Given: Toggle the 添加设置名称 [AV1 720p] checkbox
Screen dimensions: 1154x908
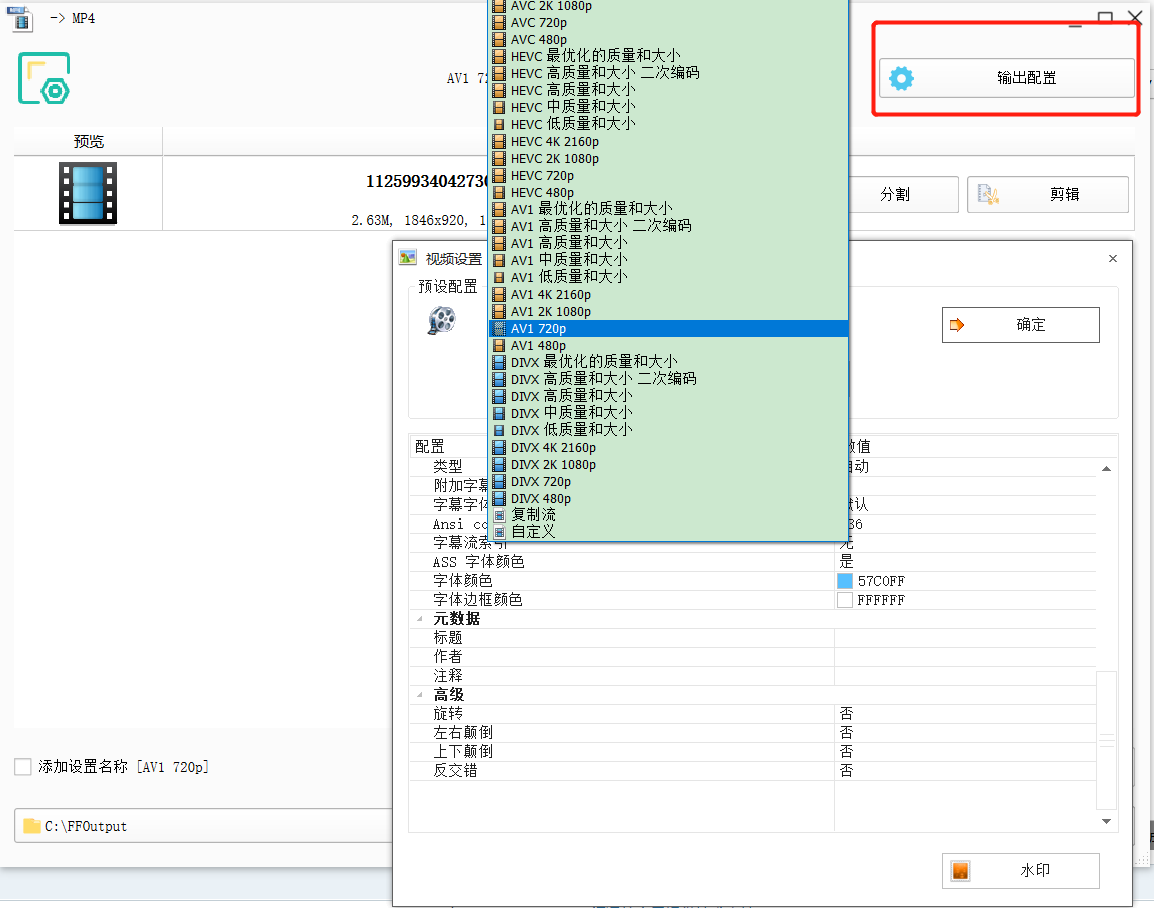Looking at the screenshot, I should [x=23, y=767].
